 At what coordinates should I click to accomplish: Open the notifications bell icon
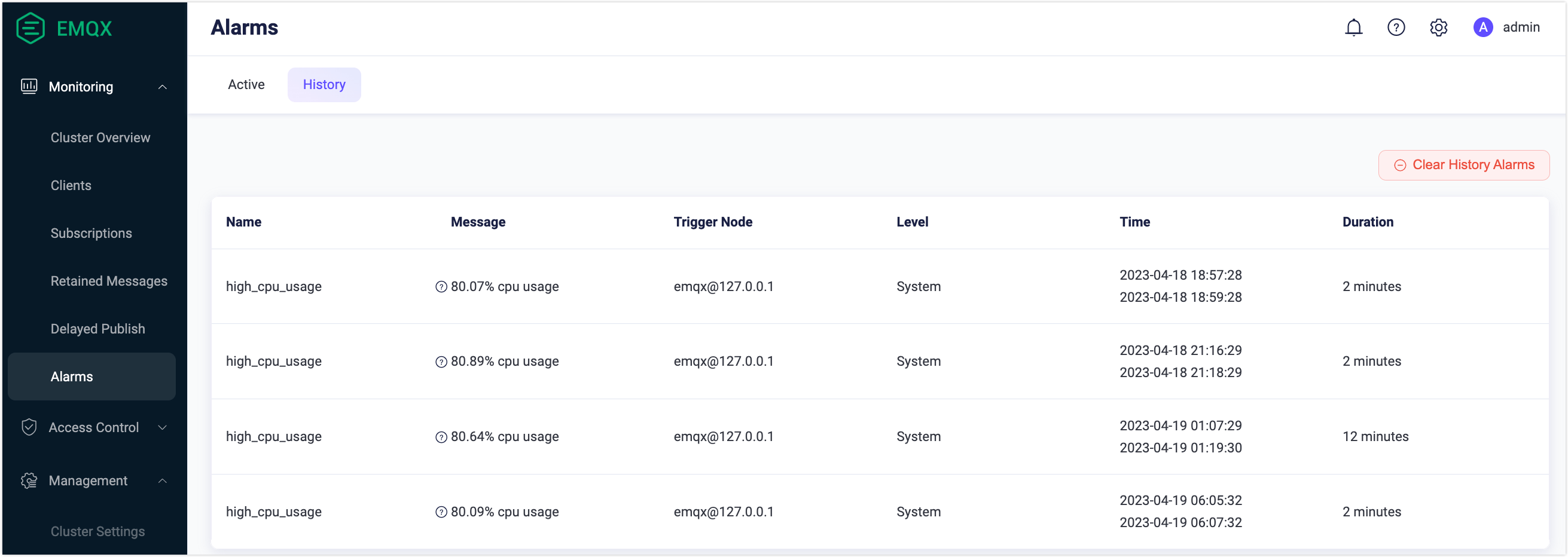coord(1353,27)
